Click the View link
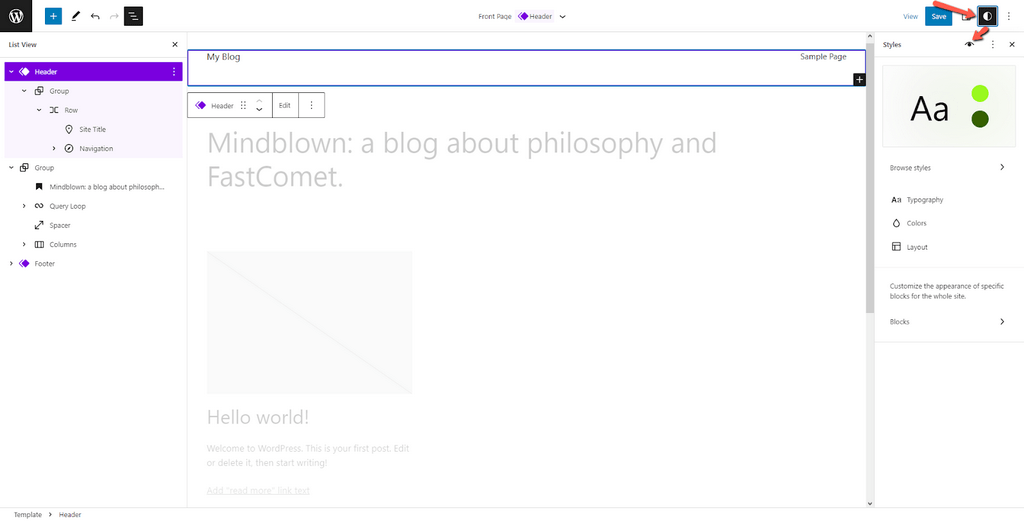 (910, 17)
